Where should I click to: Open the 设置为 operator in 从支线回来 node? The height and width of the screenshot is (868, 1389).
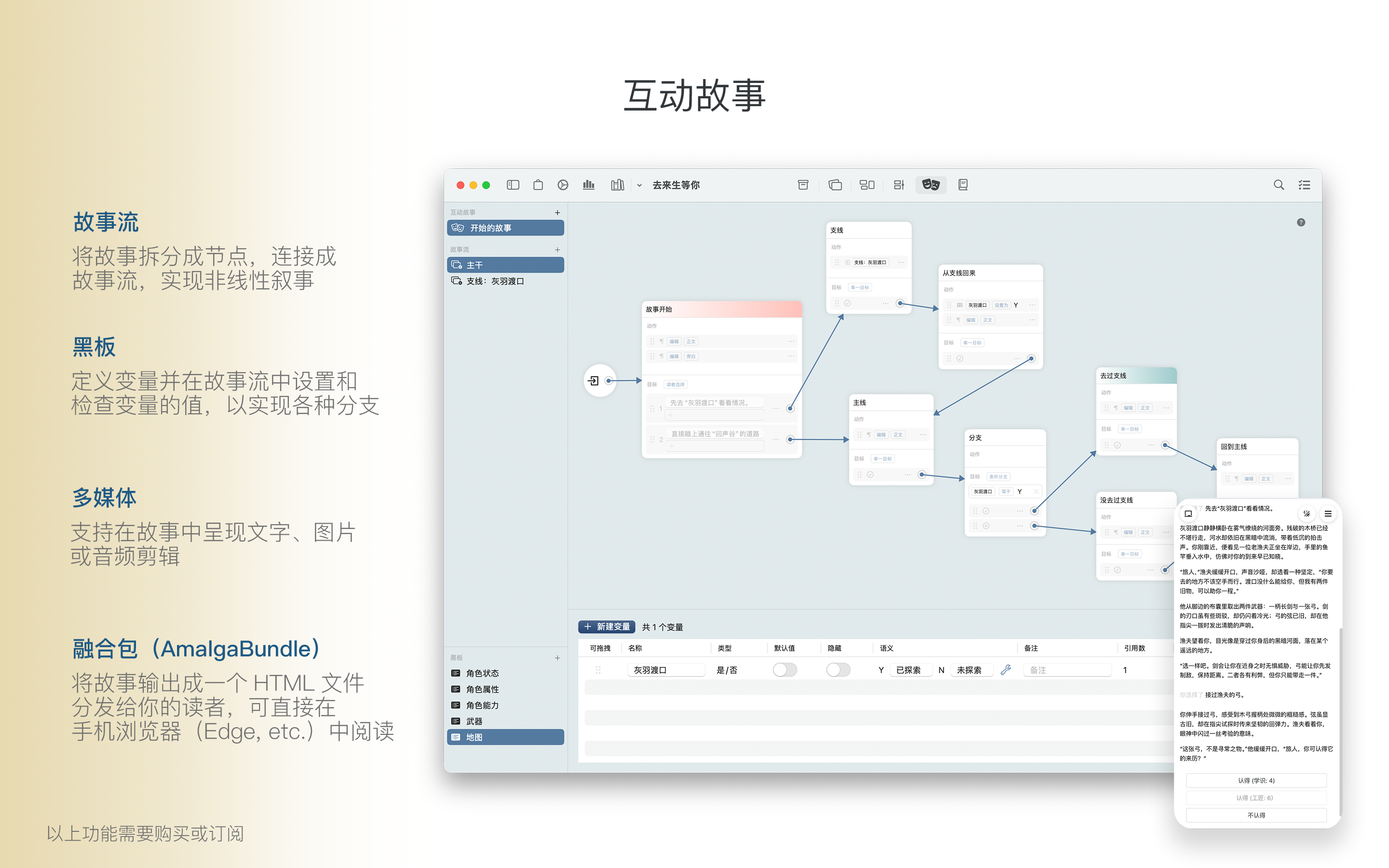coord(1001,305)
